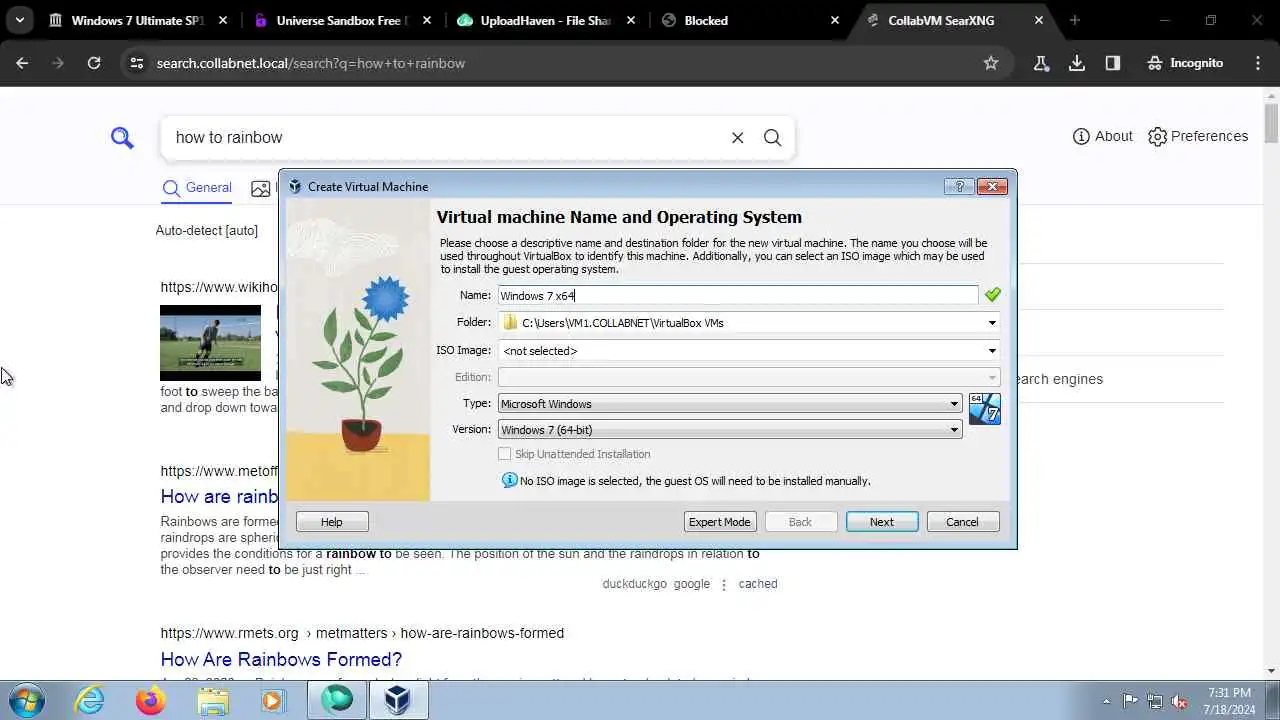Open a new browser tab
The width and height of the screenshot is (1280, 720).
pos(1075,20)
